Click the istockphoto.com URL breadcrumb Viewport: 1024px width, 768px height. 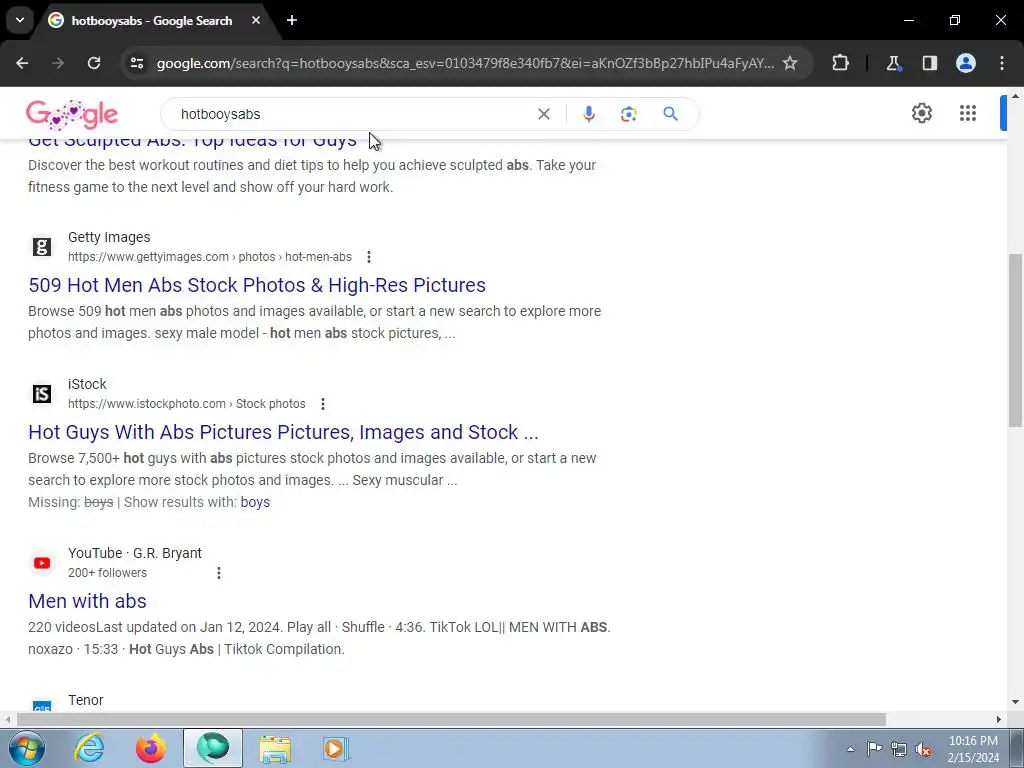click(187, 404)
